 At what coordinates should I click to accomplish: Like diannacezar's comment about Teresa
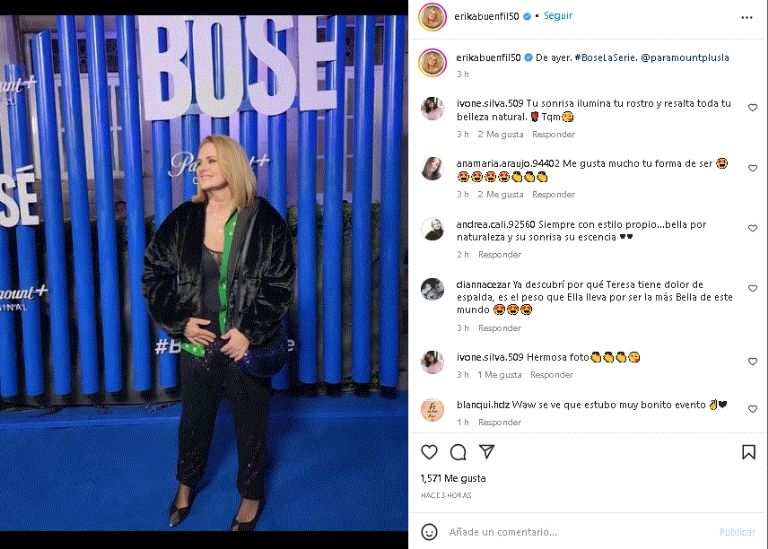tap(752, 288)
